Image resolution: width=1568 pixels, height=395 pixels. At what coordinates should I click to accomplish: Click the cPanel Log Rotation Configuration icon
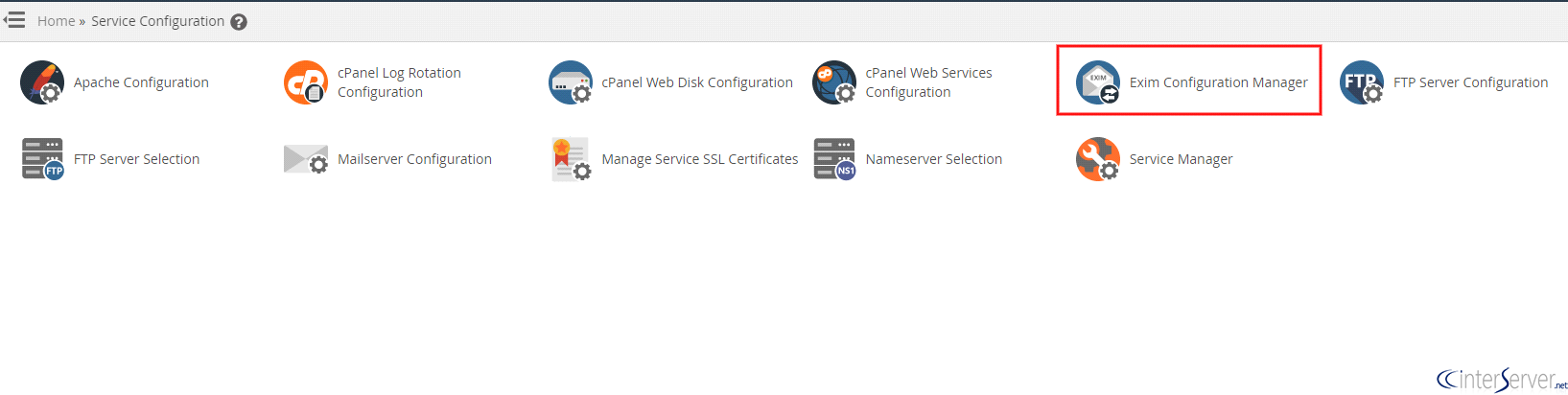tap(306, 82)
